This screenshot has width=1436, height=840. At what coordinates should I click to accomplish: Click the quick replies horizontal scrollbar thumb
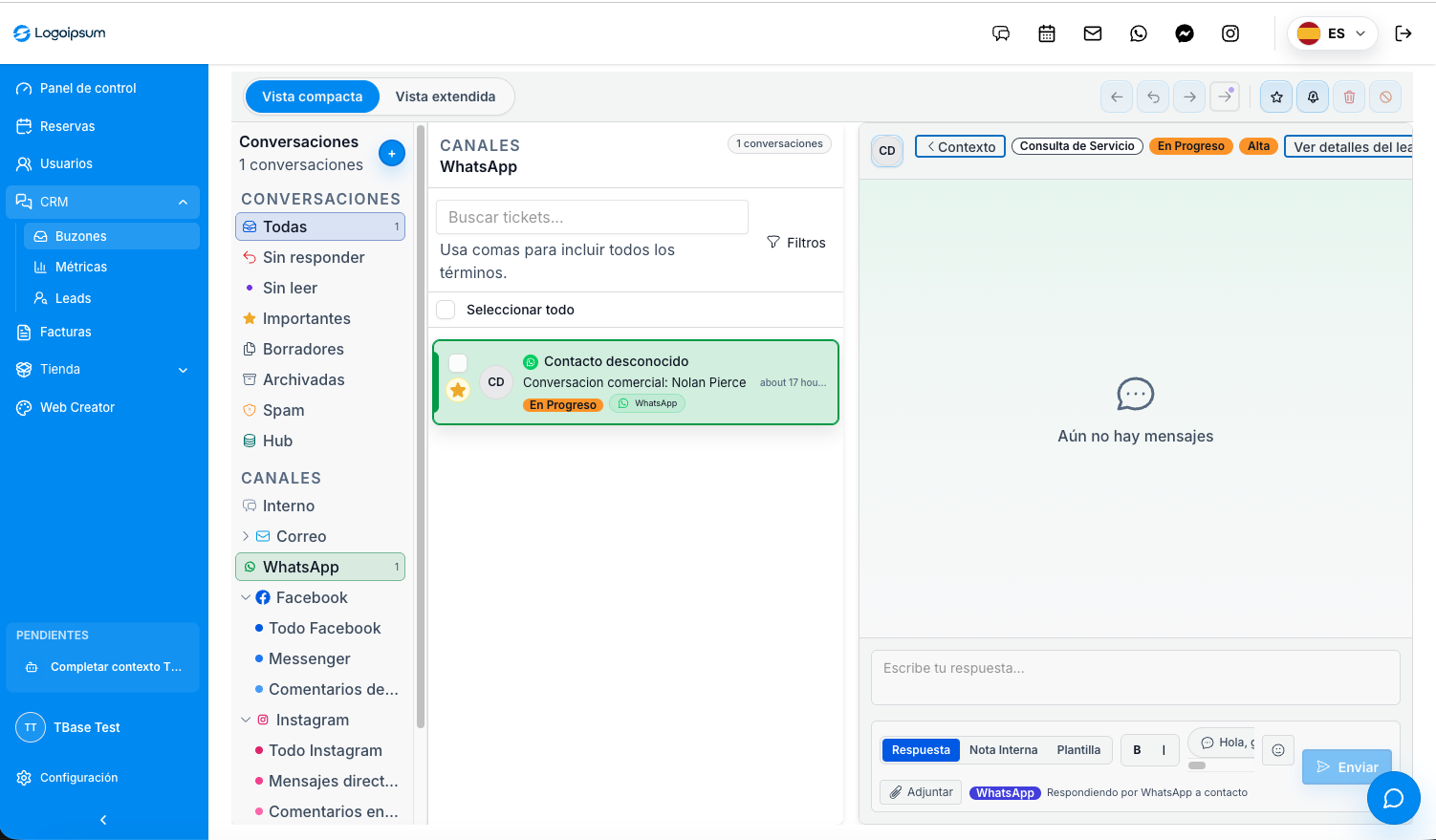(1197, 765)
